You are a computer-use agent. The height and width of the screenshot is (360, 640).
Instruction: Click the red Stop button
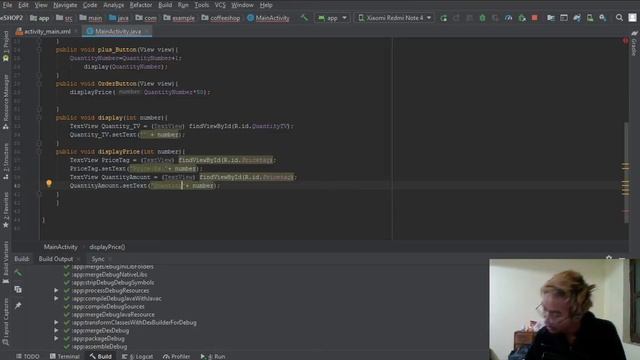point(535,18)
